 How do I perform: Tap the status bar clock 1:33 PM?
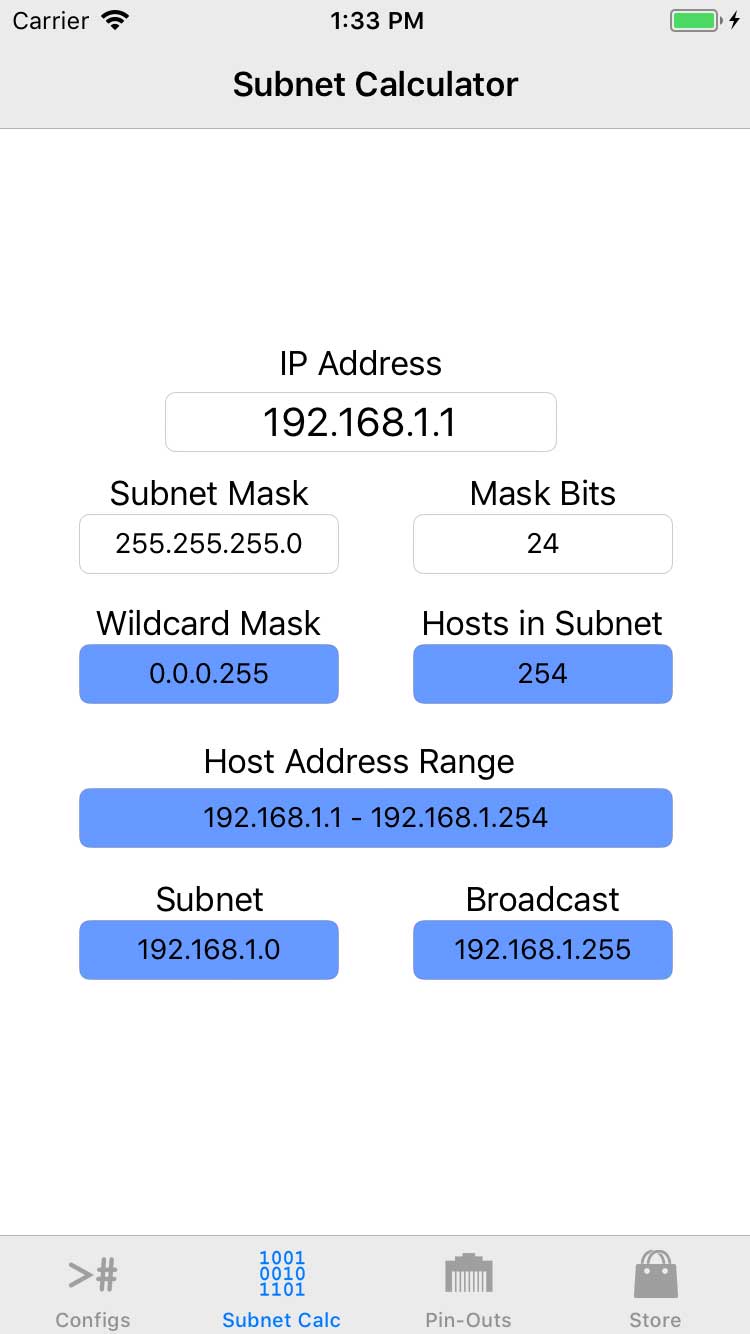pos(376,21)
